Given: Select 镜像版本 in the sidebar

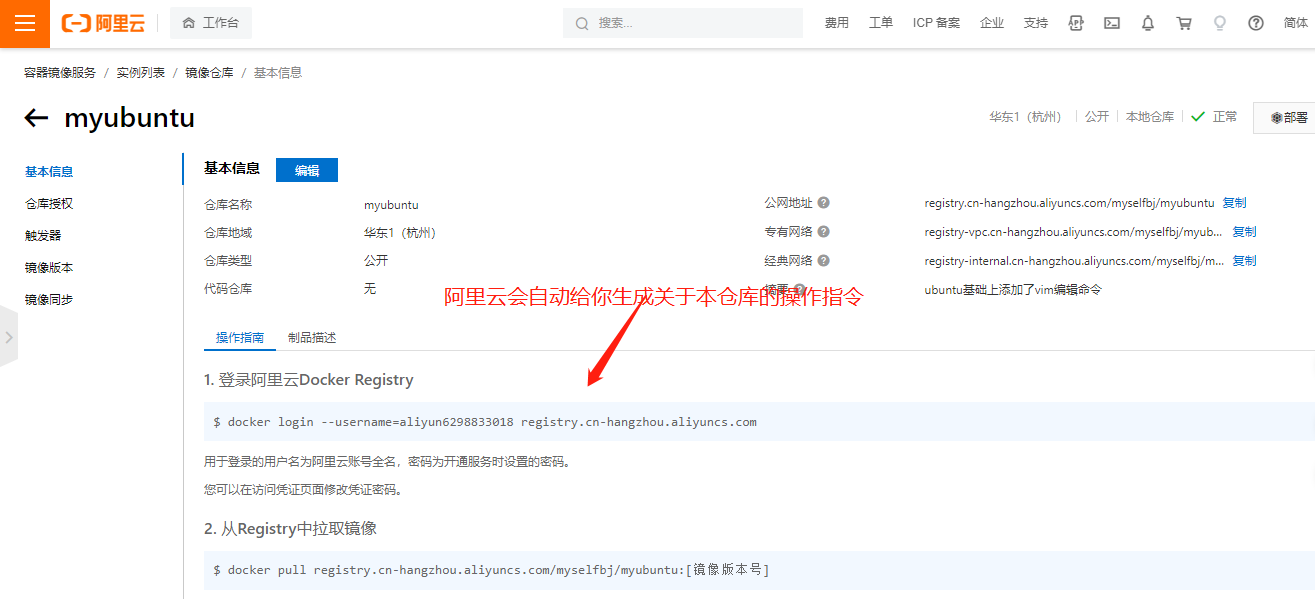Looking at the screenshot, I should (49, 268).
